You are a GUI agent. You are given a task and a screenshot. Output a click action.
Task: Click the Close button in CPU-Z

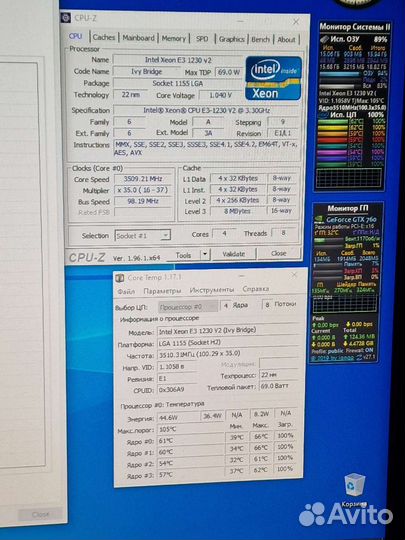click(x=279, y=253)
